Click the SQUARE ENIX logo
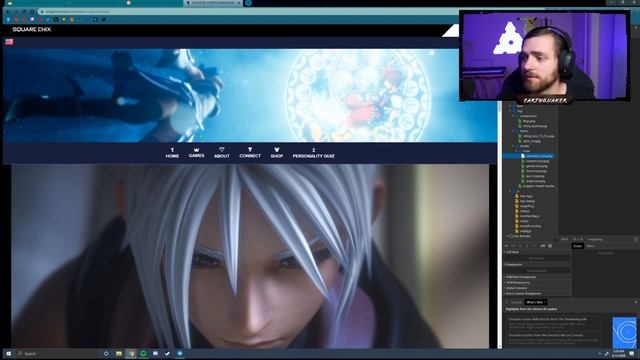 click(31, 29)
